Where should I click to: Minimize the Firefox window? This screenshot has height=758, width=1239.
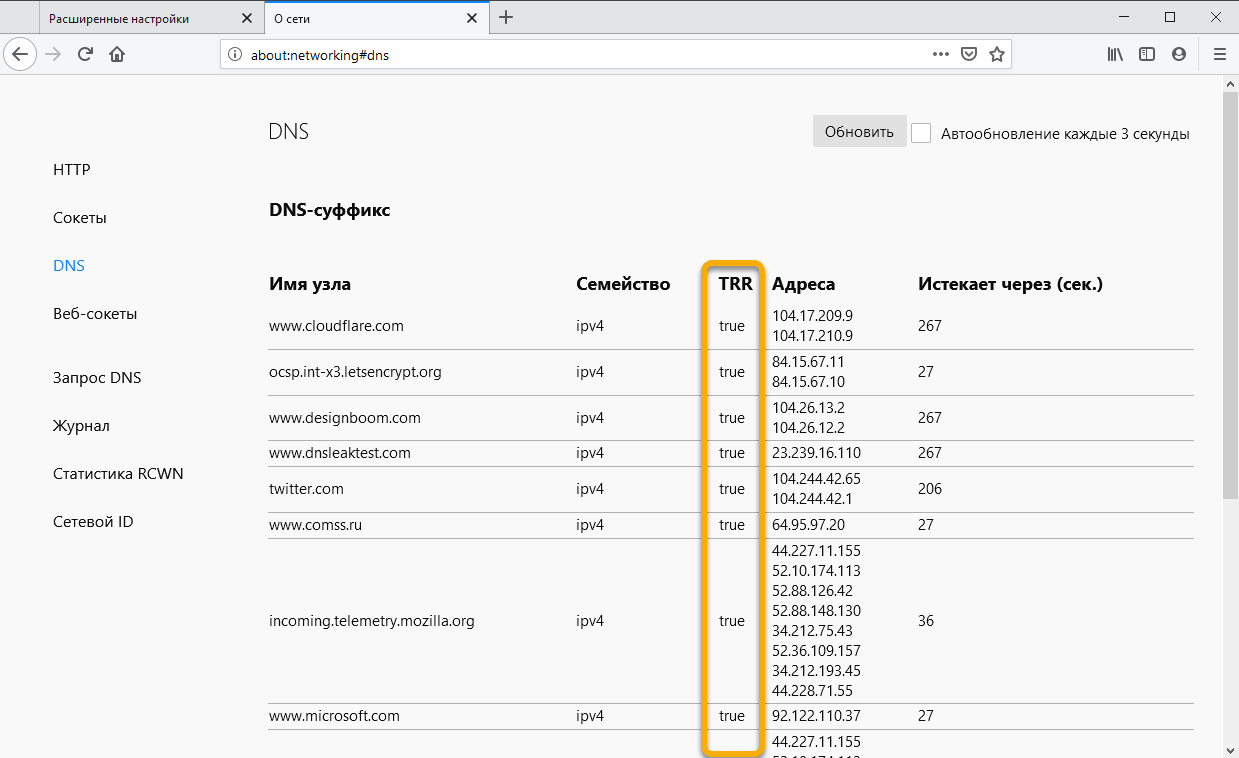pos(1123,17)
